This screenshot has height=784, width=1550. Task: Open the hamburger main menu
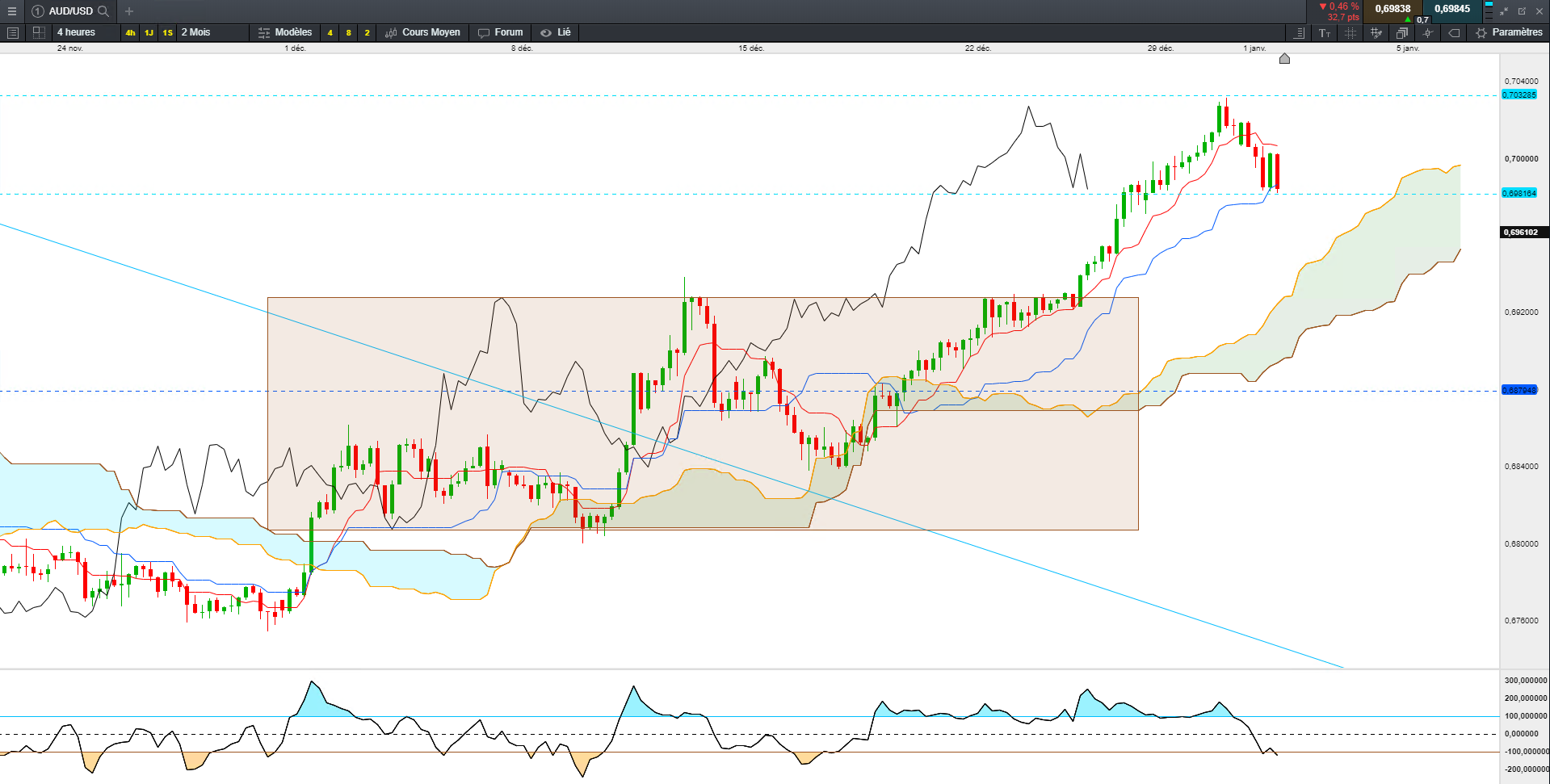click(x=11, y=11)
